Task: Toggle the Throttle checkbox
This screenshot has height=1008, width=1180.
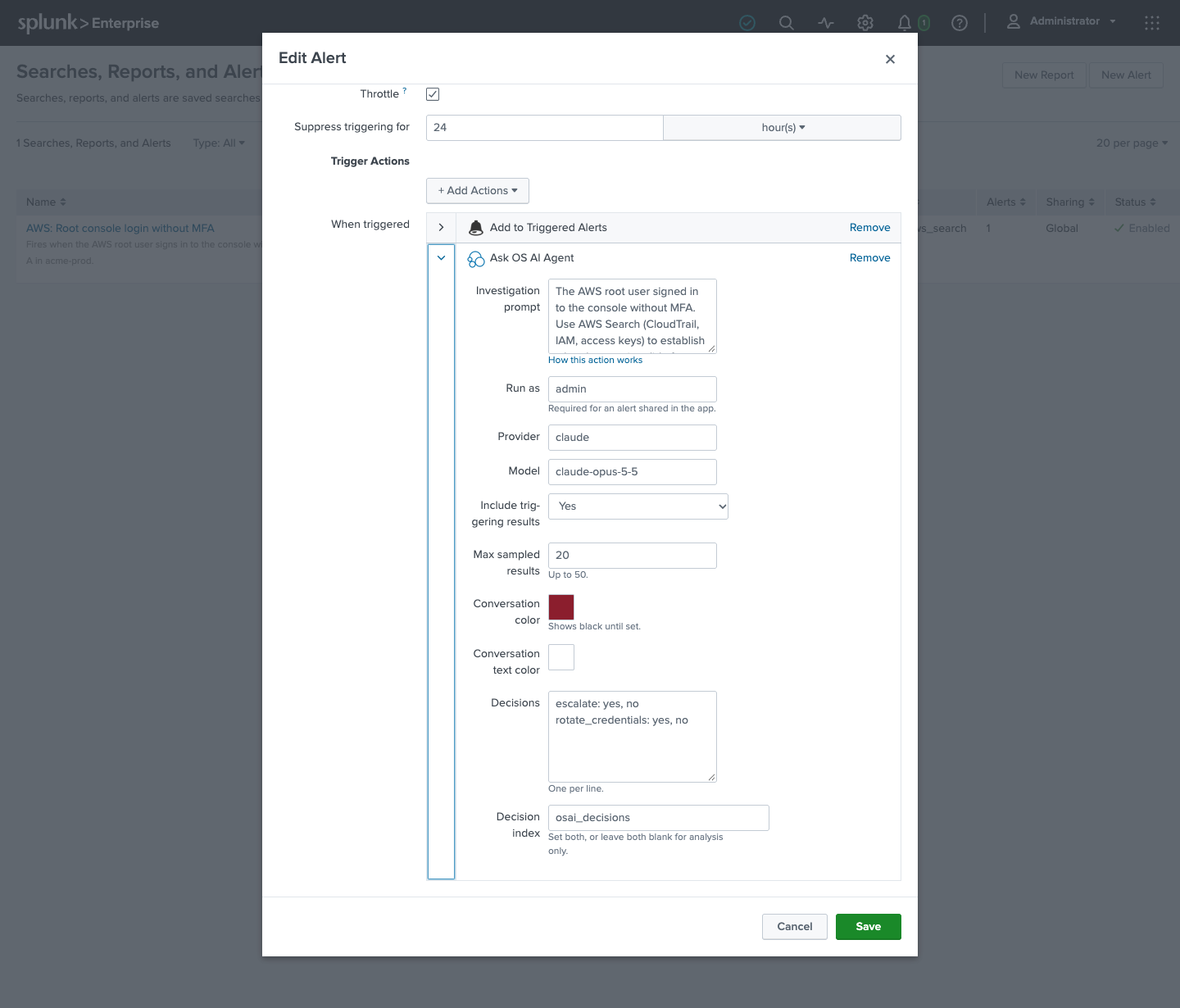Action: tap(433, 94)
